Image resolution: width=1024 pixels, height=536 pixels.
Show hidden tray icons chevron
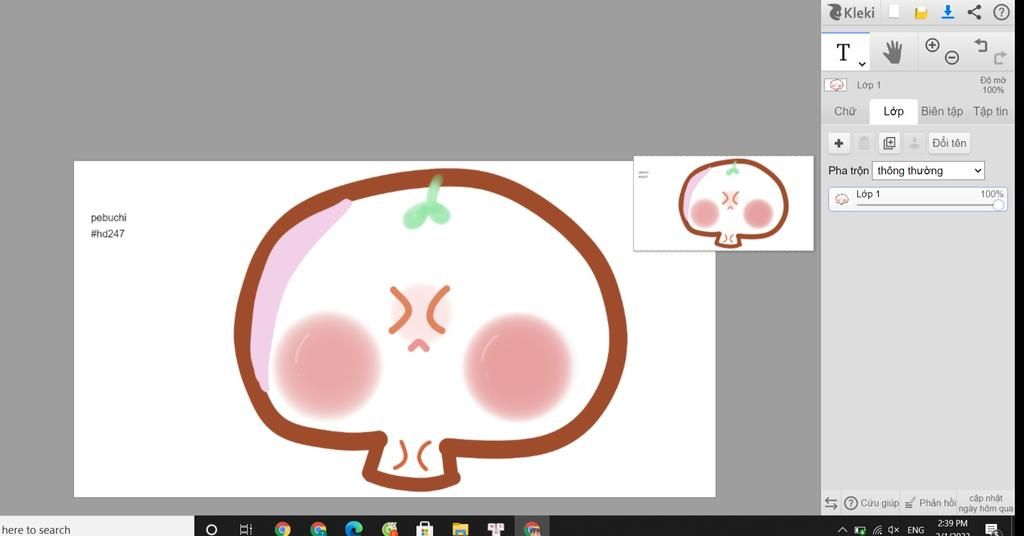click(842, 529)
